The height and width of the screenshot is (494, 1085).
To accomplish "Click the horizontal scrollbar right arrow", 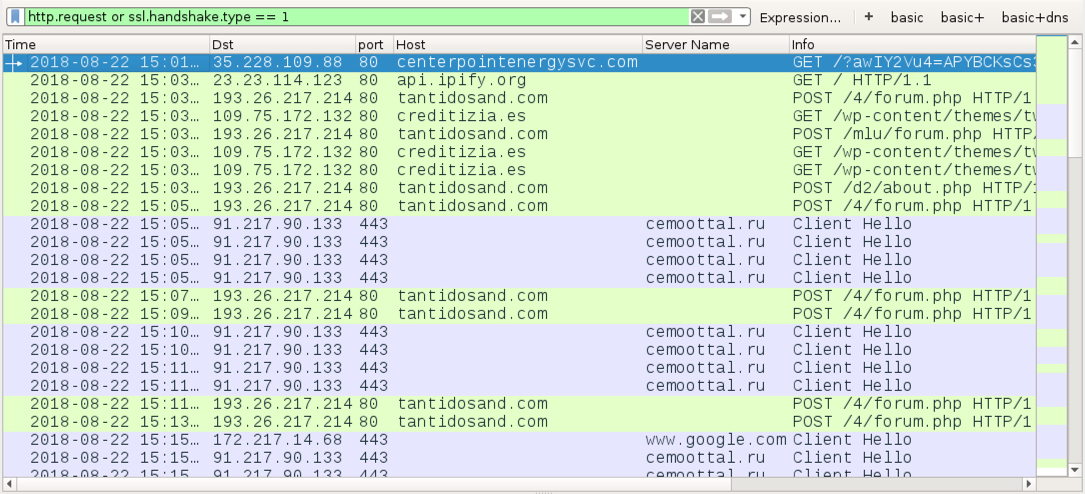I will tap(1030, 484).
